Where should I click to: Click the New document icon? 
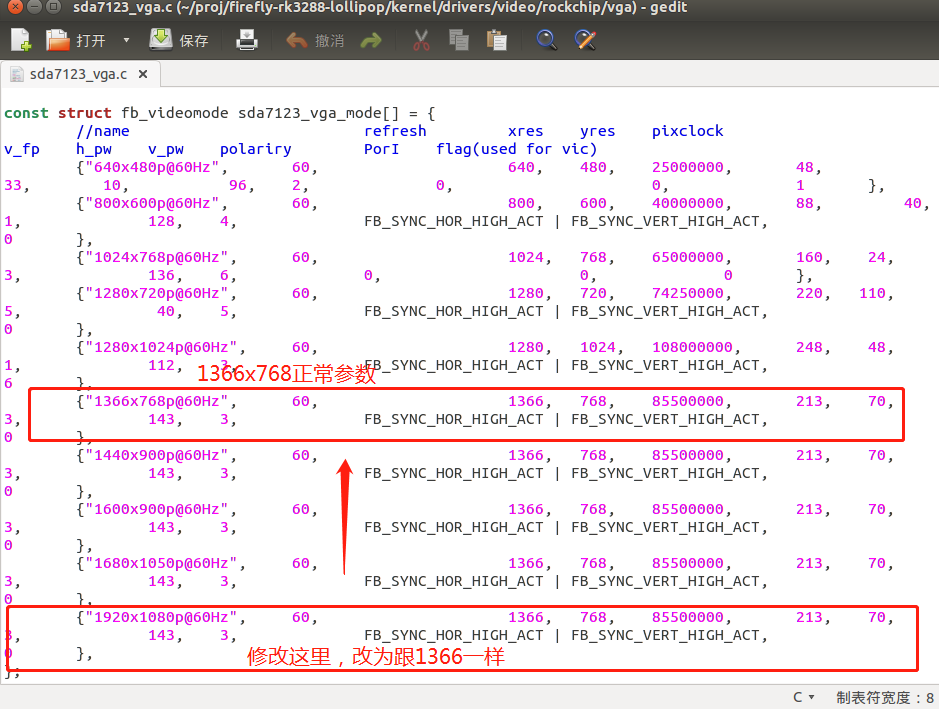coord(21,40)
